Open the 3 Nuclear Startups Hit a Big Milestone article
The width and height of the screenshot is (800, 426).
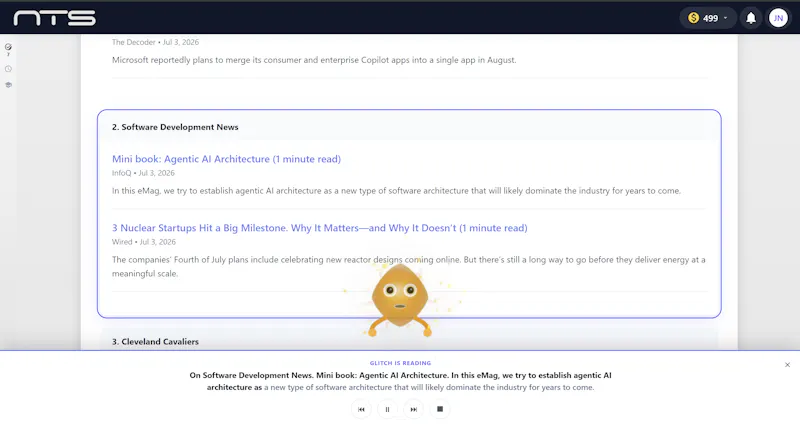click(x=319, y=228)
